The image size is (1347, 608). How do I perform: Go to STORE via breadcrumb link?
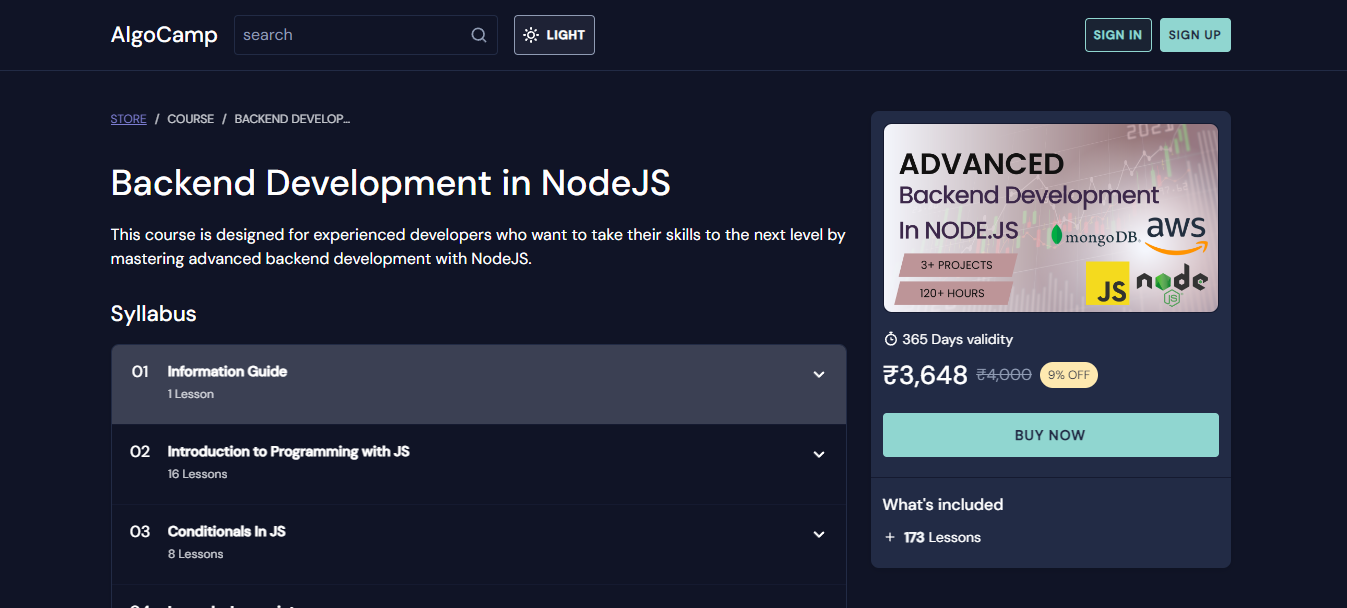coord(128,119)
